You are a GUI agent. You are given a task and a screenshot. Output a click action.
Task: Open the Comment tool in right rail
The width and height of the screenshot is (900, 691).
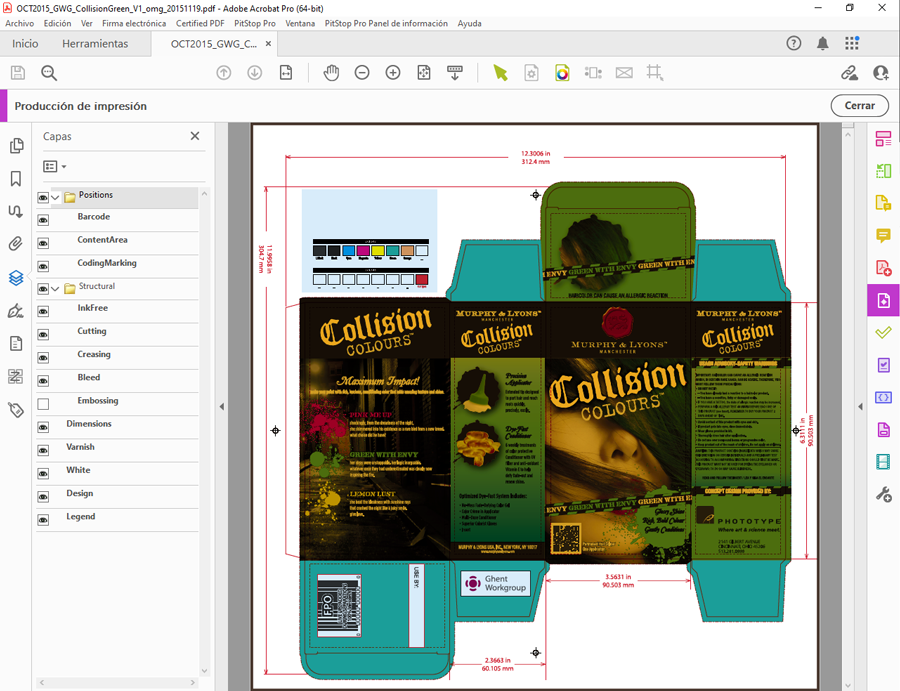coord(883,235)
